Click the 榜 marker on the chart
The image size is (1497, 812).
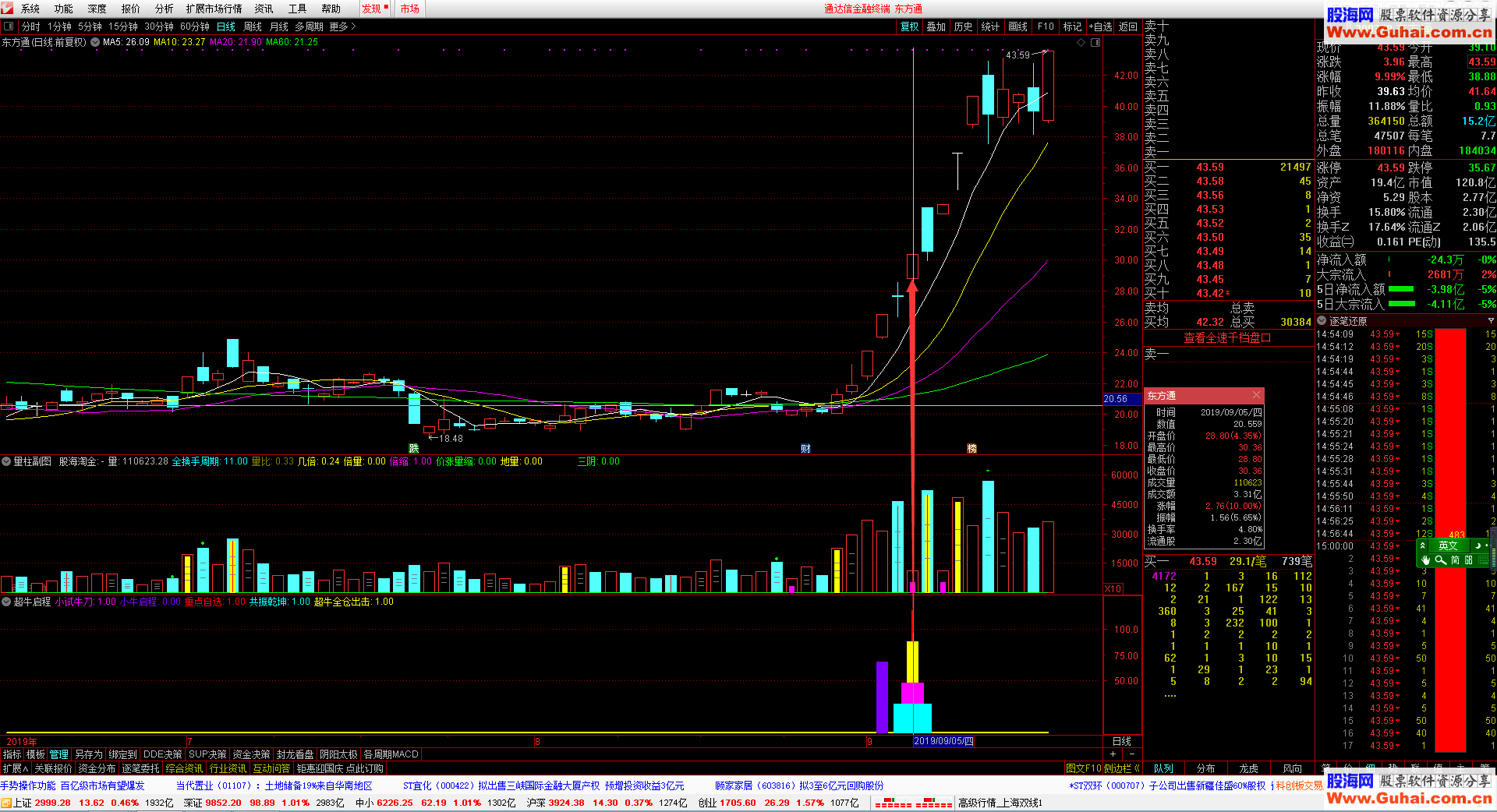(971, 448)
